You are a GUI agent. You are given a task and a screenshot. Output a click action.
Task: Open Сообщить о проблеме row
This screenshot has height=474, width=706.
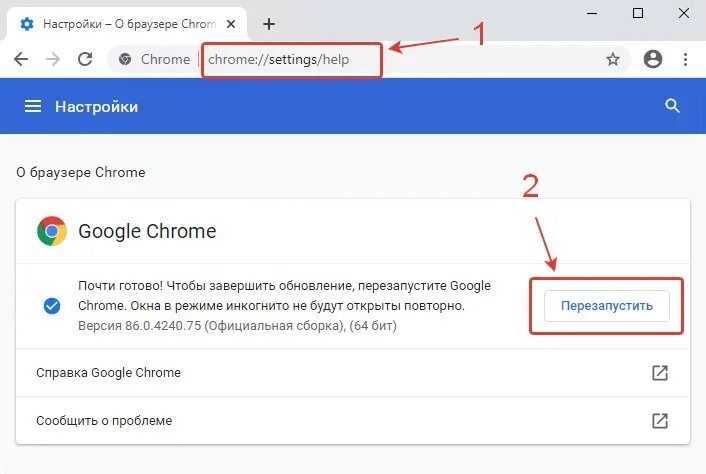tap(353, 421)
